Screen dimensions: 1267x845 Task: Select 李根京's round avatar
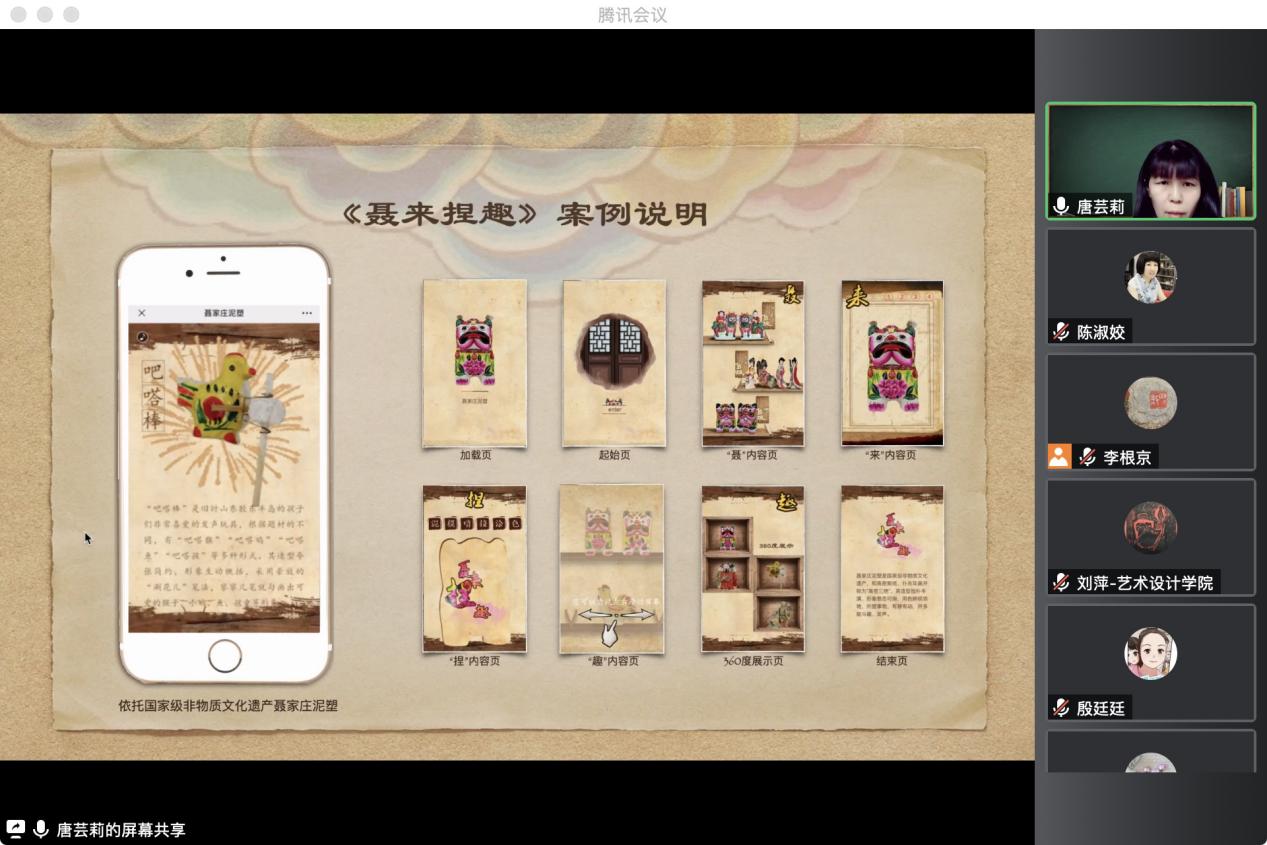(1150, 402)
